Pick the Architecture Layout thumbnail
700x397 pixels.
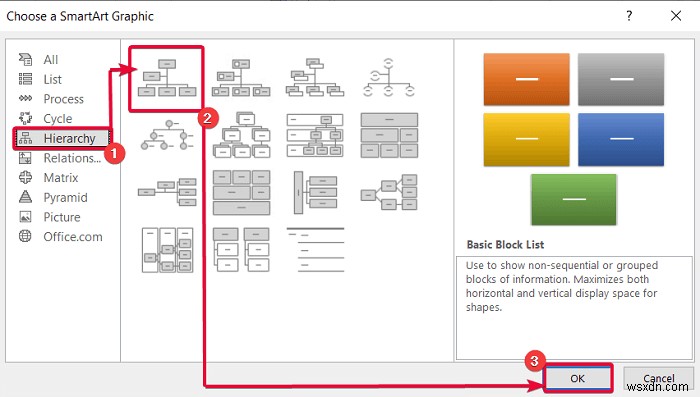[x=241, y=192]
